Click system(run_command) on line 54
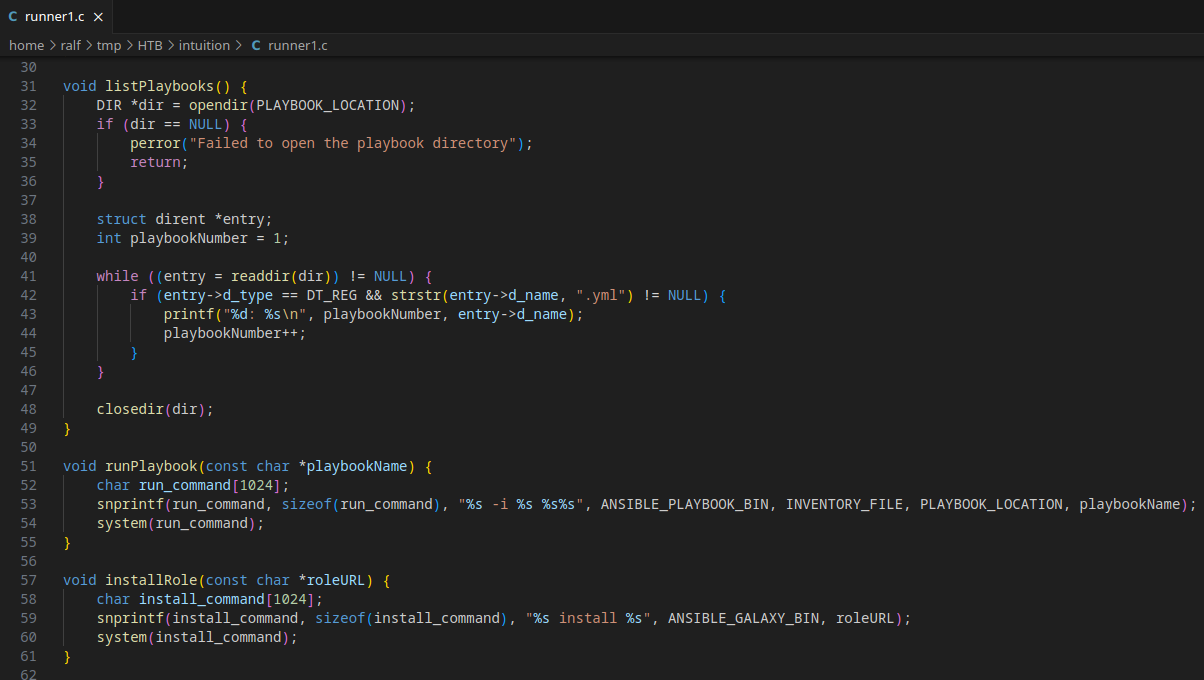The width and height of the screenshot is (1204, 680). point(180,523)
